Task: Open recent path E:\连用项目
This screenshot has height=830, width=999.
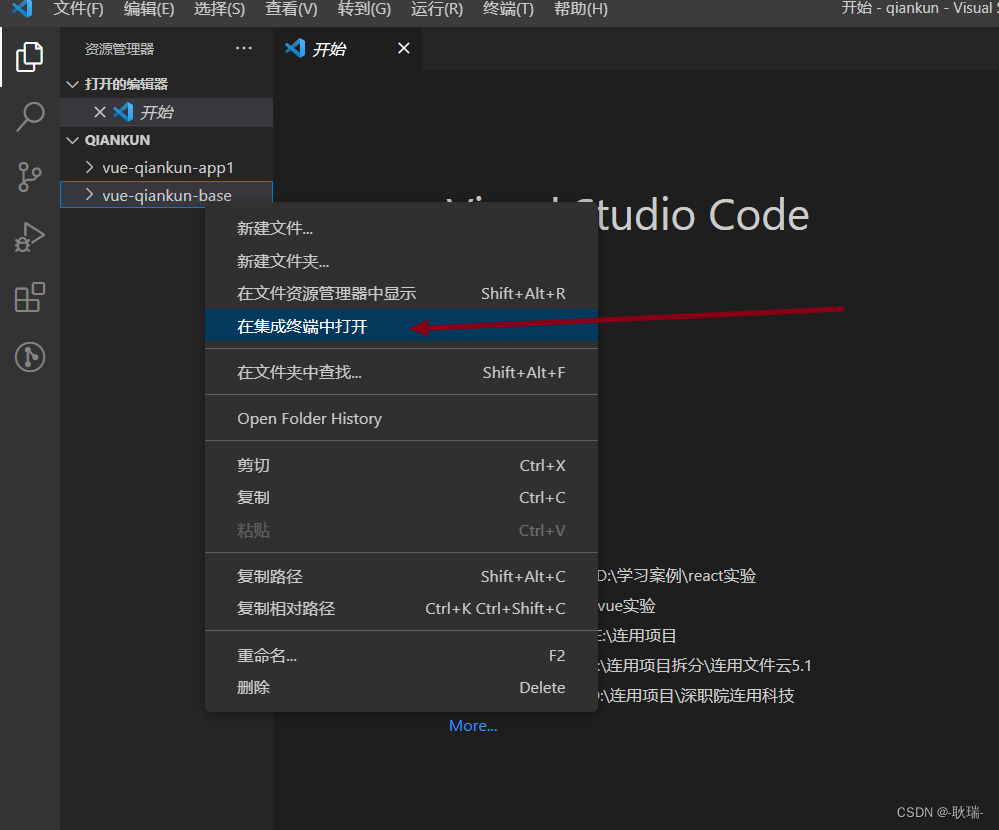Action: [637, 636]
